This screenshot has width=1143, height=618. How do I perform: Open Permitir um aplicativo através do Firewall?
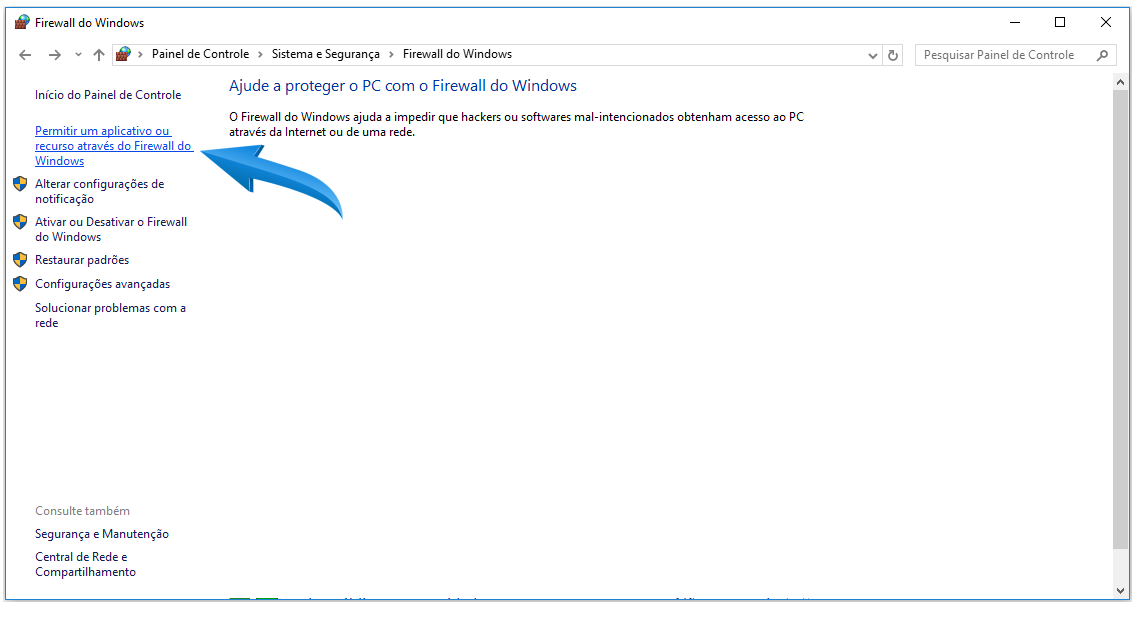point(114,146)
